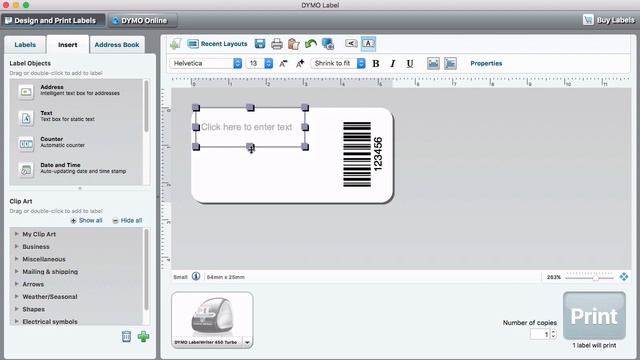The width and height of the screenshot is (640, 360).
Task: Click the paste clipboard icon
Action: tap(293, 44)
